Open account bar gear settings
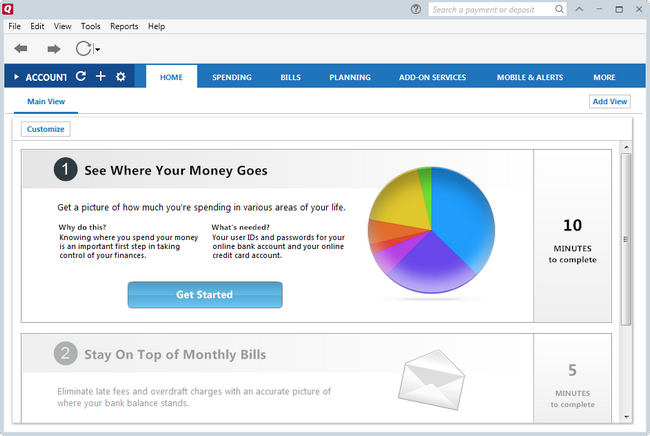The width and height of the screenshot is (650, 436). tap(120, 76)
